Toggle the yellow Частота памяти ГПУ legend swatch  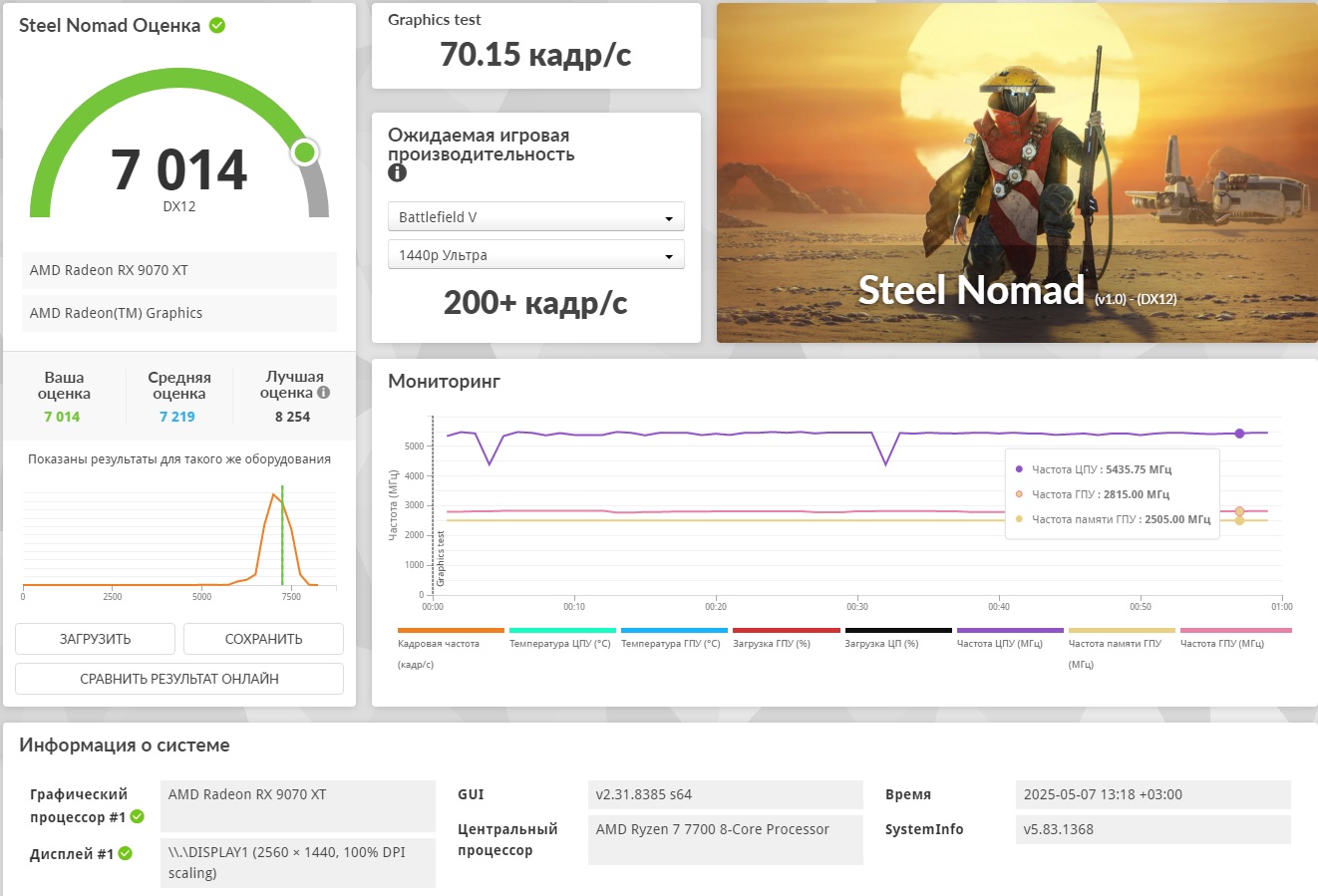click(1122, 631)
